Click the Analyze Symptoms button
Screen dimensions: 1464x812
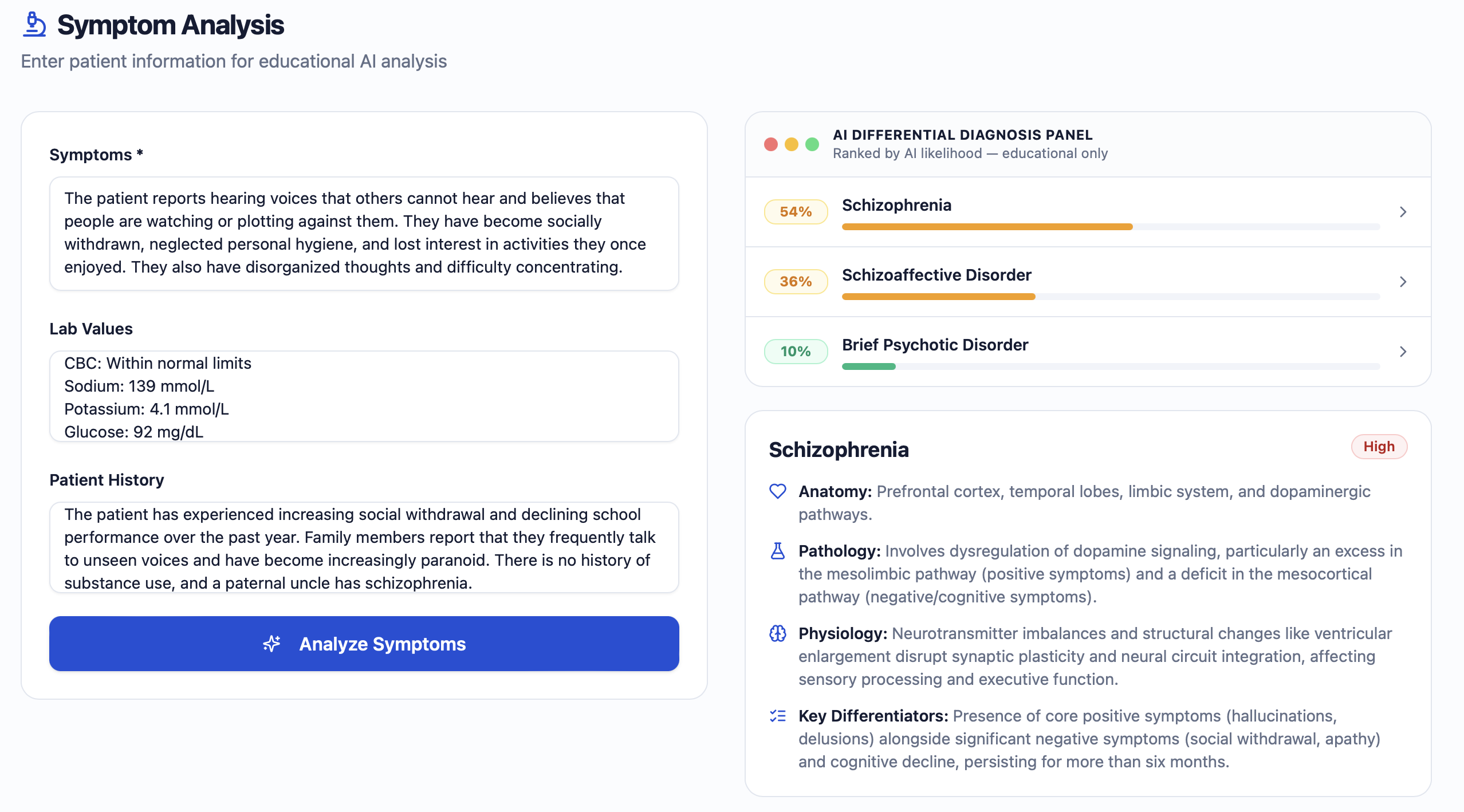(x=364, y=644)
